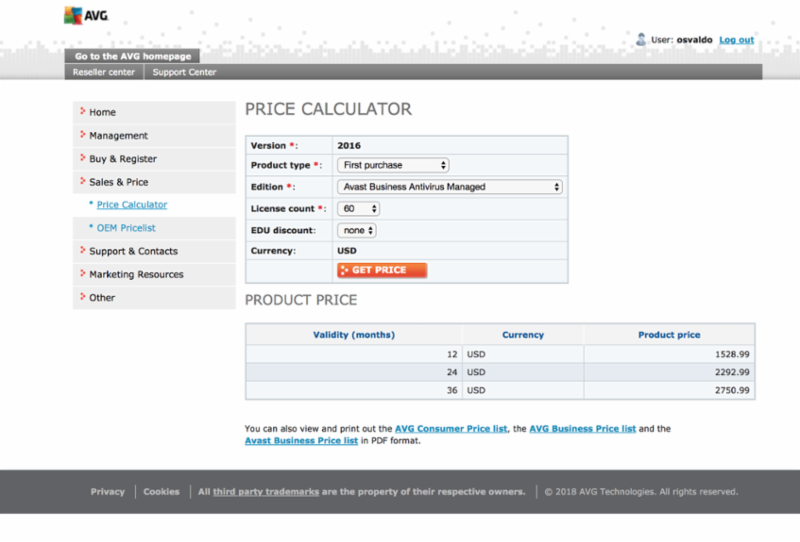The image size is (800, 542).
Task: Switch to the Support Center tab
Action: tap(184, 72)
